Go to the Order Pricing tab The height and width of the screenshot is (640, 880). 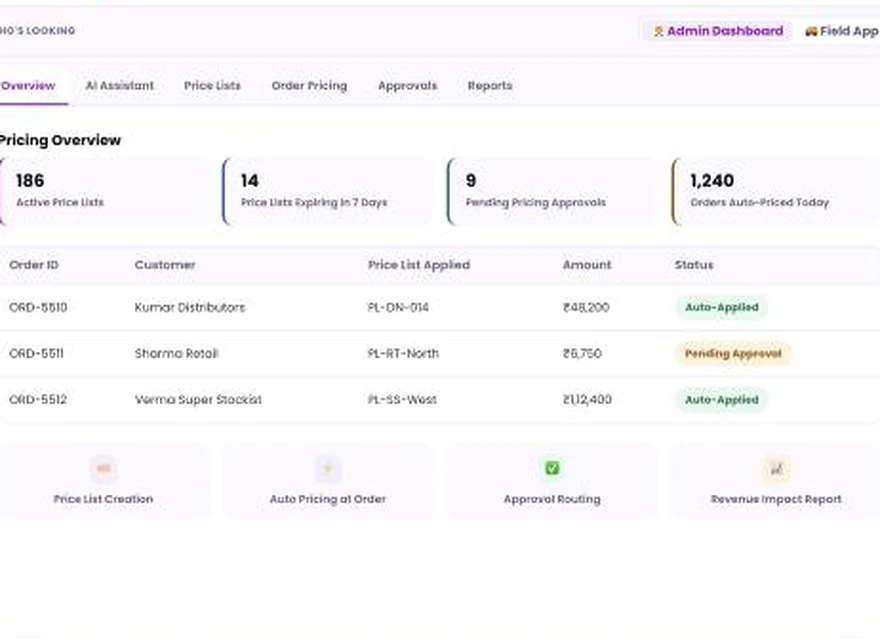click(309, 86)
